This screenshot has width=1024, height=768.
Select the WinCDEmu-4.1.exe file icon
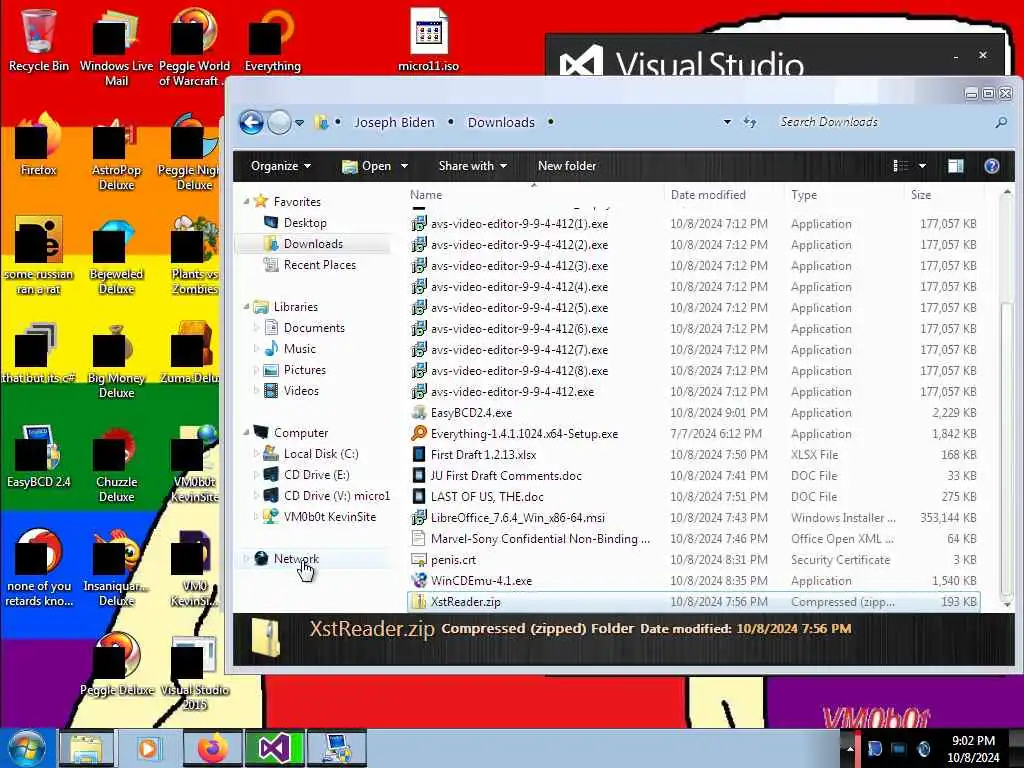(419, 581)
